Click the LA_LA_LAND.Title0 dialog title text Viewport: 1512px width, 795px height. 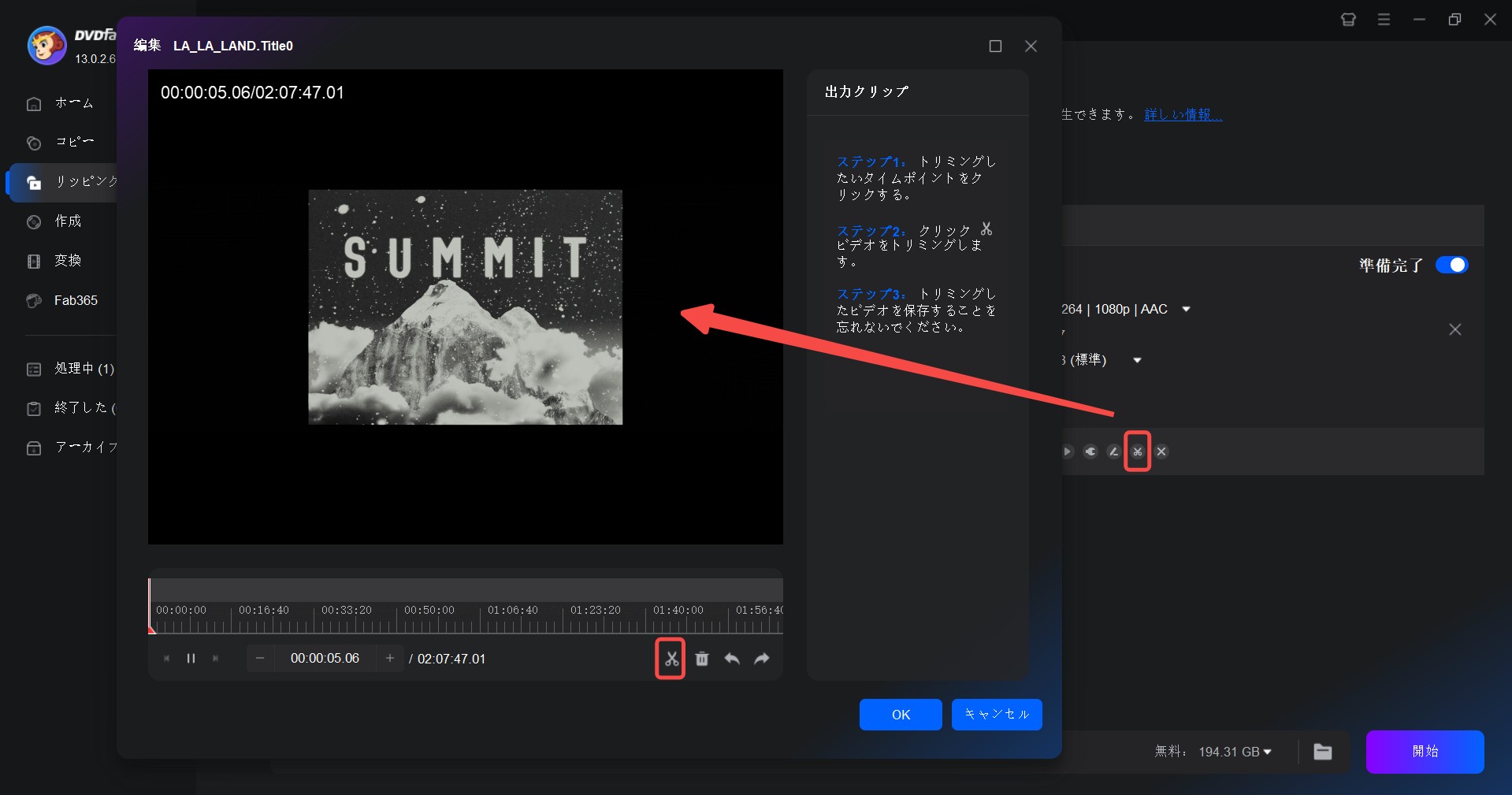point(233,46)
